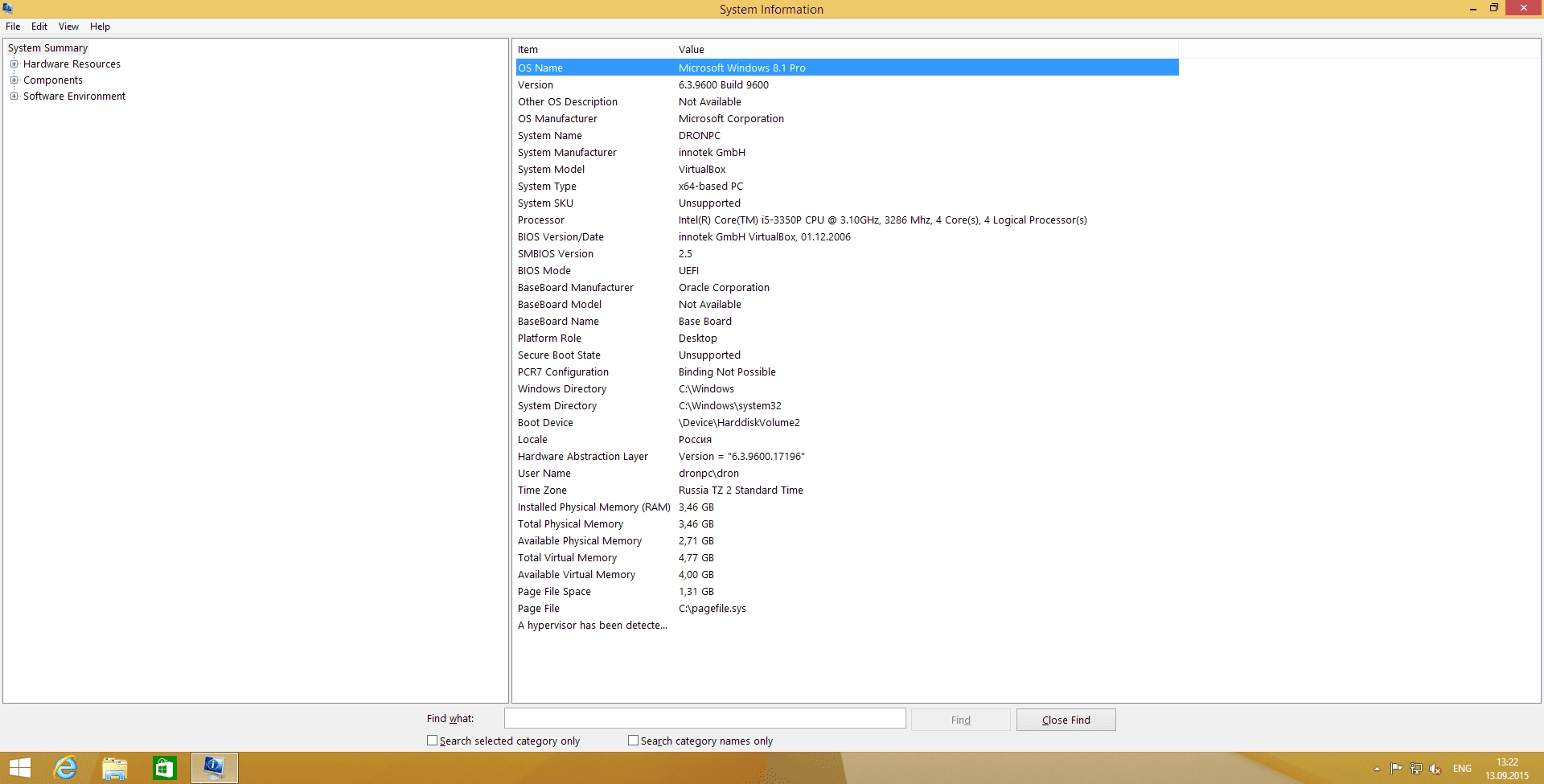Select the Windows Directory row

click(x=847, y=388)
